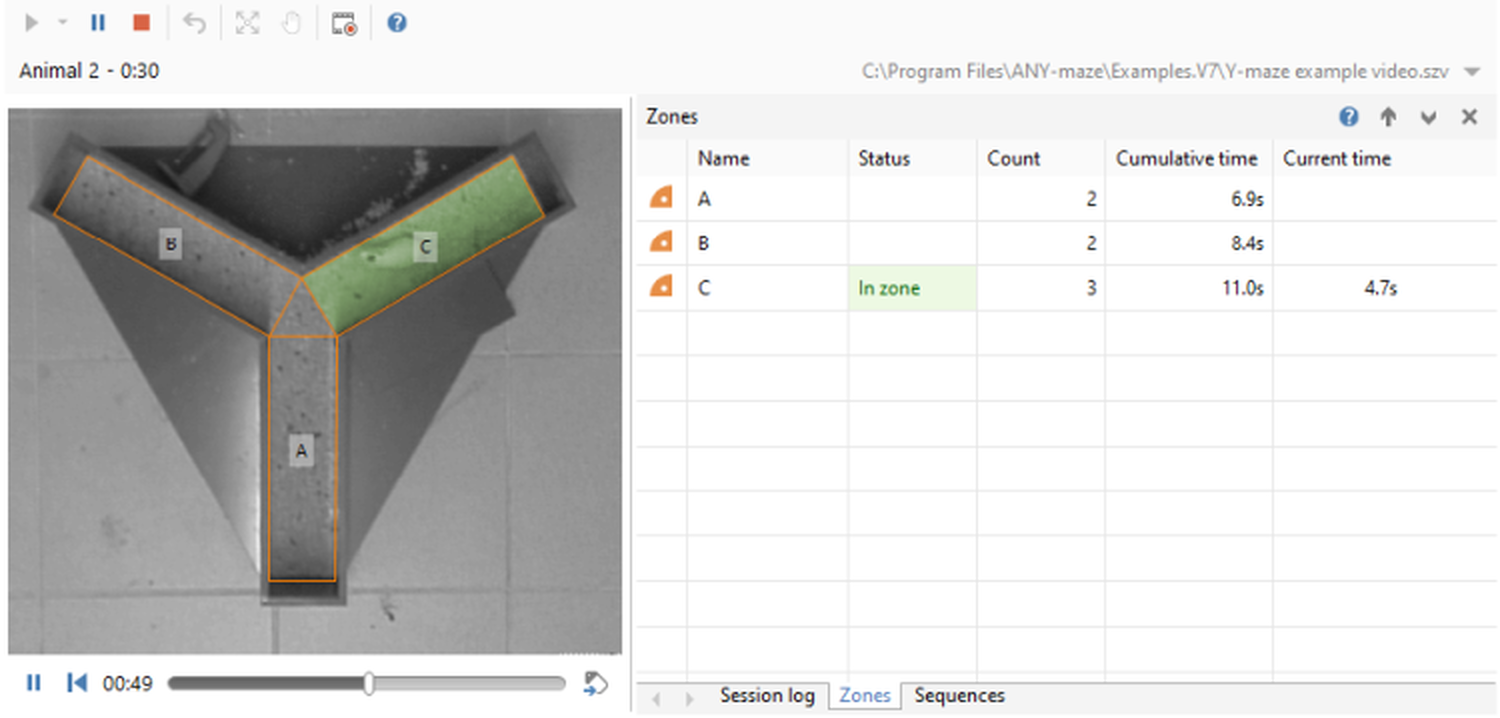This screenshot has height=718, width=1500.
Task: Click the undo arrow in toolbar
Action: coord(195,23)
